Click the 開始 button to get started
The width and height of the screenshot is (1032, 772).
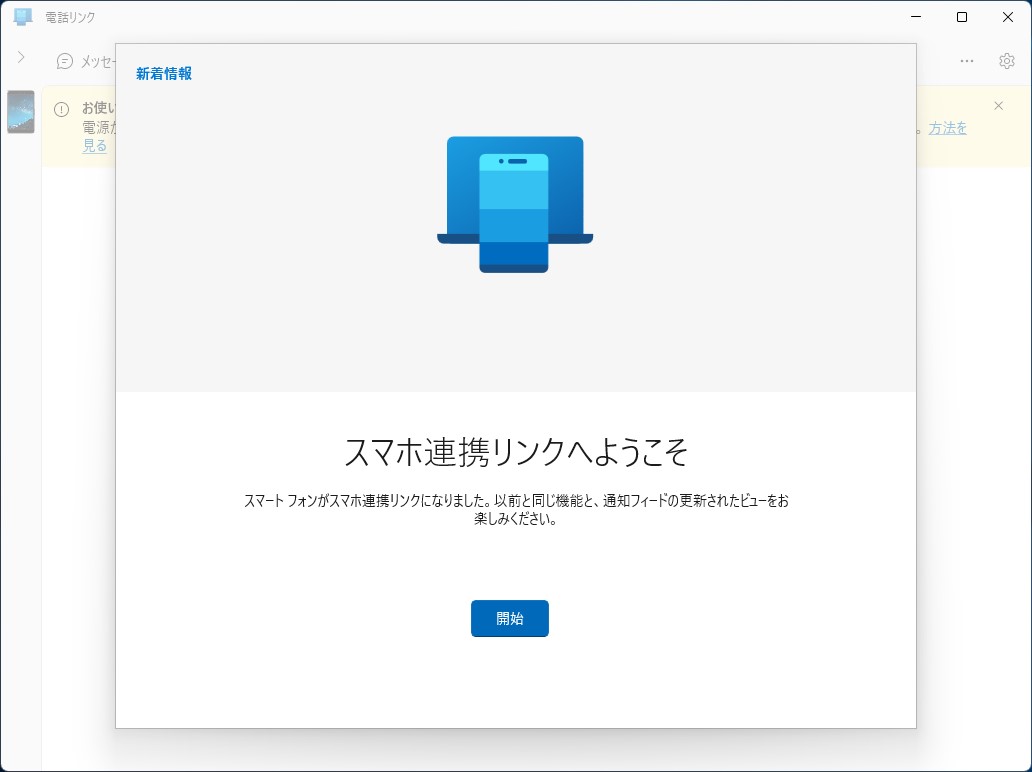coord(509,618)
